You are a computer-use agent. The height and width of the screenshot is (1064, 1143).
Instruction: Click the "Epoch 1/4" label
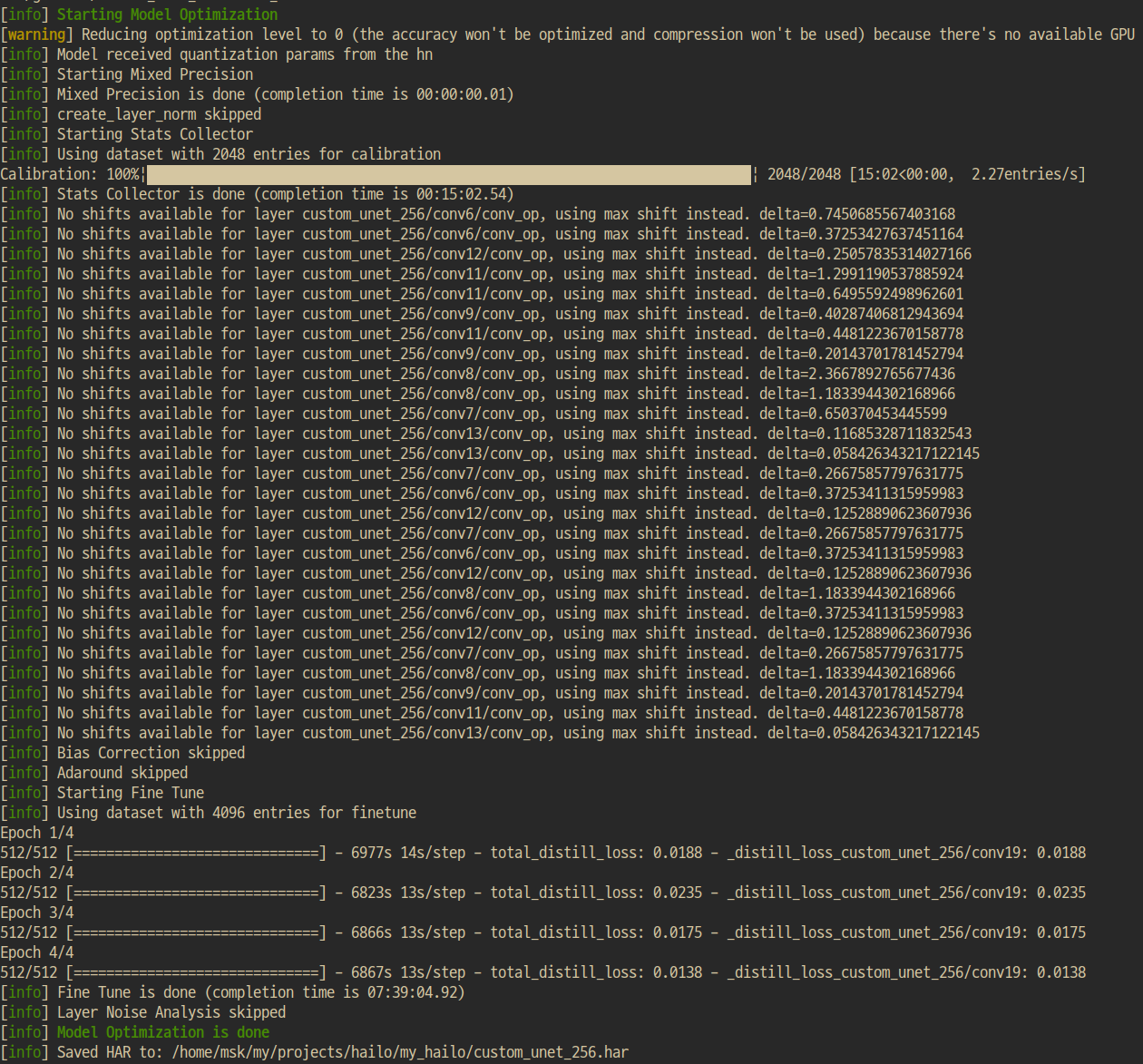pos(37,833)
